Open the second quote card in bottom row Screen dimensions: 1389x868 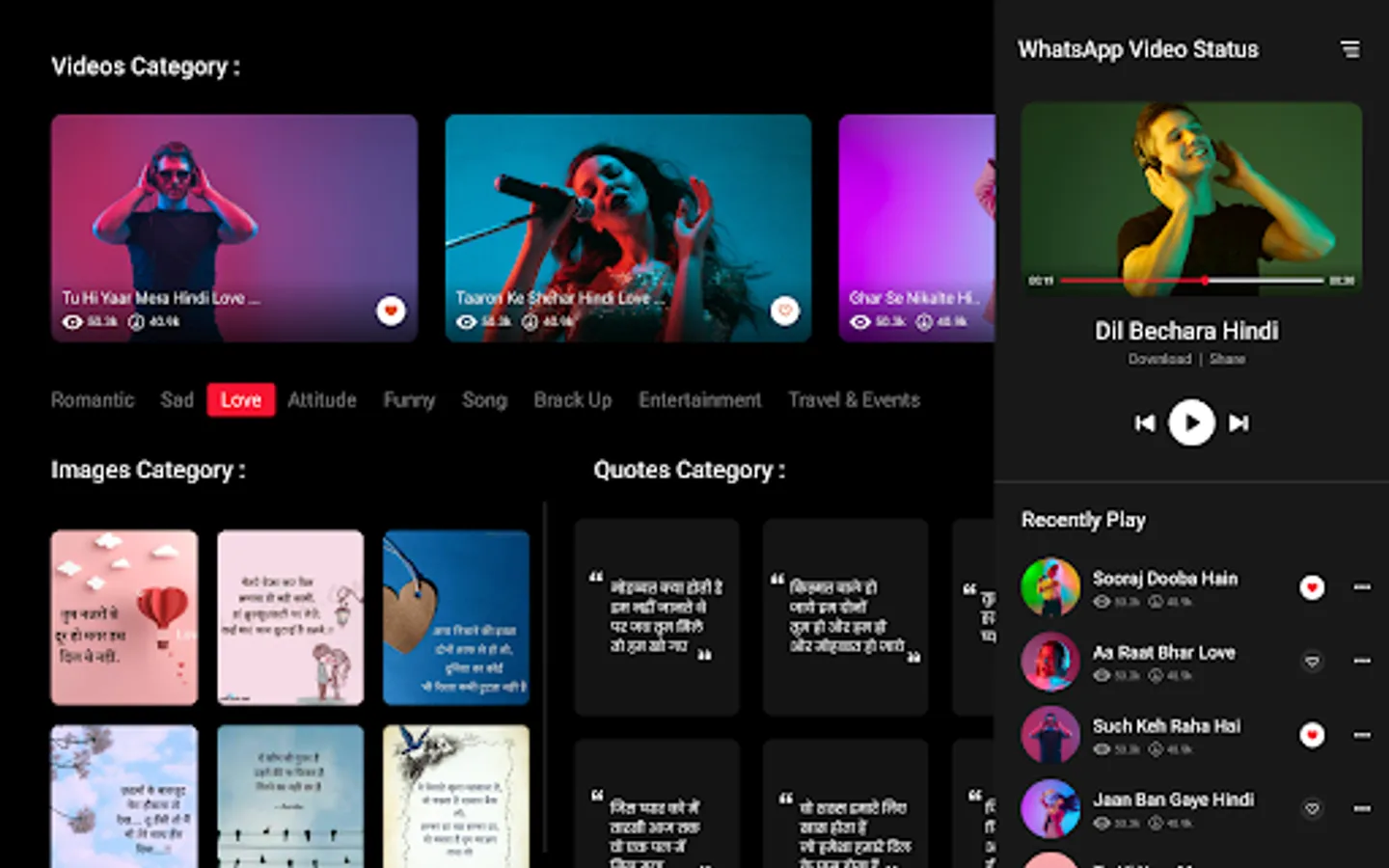coord(845,804)
